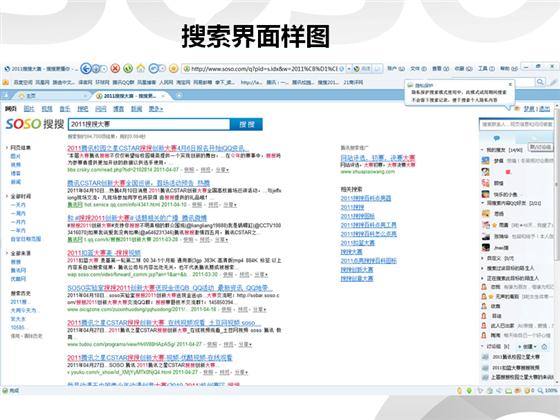Open result 腾讯CSTAR创新大赛全国巡讲

tap(139, 183)
